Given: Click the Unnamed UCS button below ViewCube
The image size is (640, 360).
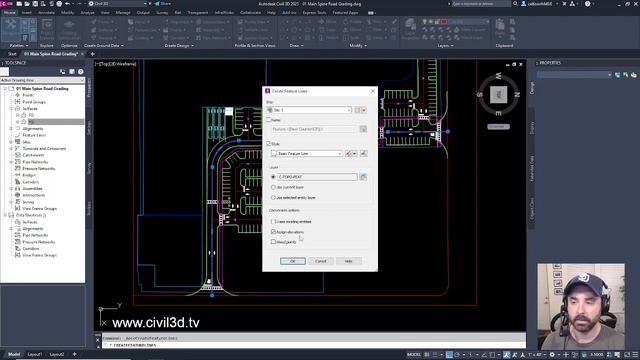Looking at the screenshot, I should tap(498, 127).
